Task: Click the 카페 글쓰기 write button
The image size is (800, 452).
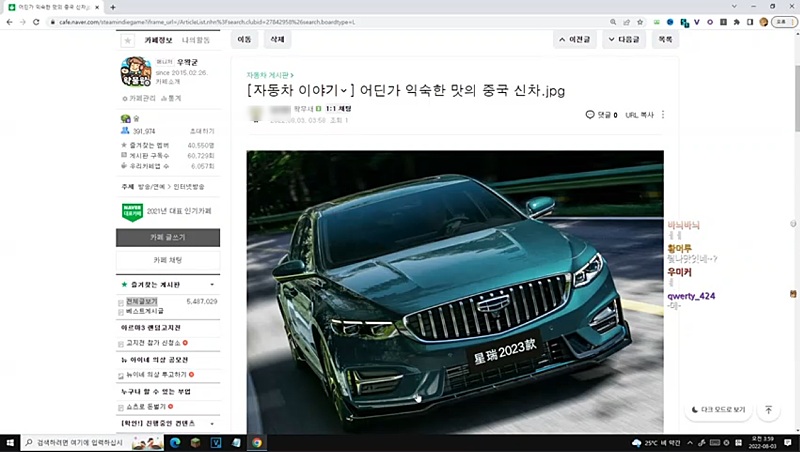Action: point(168,237)
